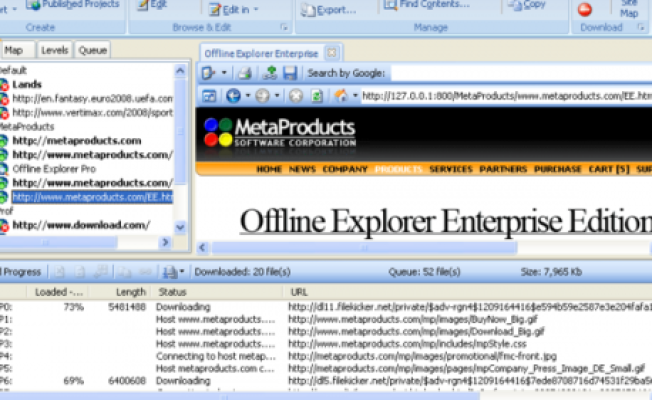652x400 pixels.
Task: Click the Search by Google input field
Action: pos(521,74)
